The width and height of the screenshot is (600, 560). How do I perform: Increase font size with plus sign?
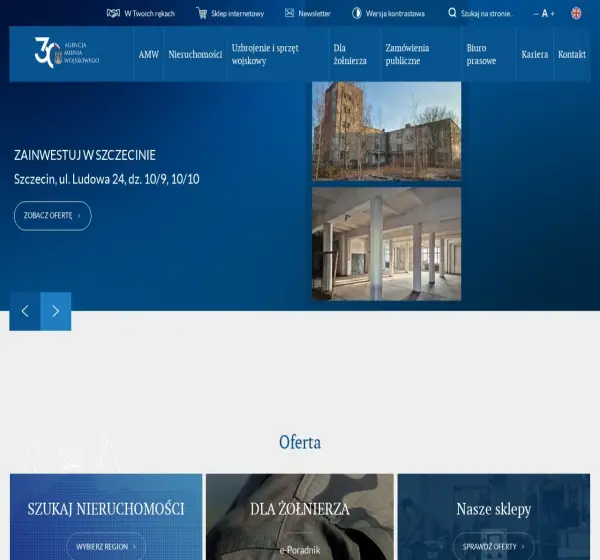pos(552,14)
